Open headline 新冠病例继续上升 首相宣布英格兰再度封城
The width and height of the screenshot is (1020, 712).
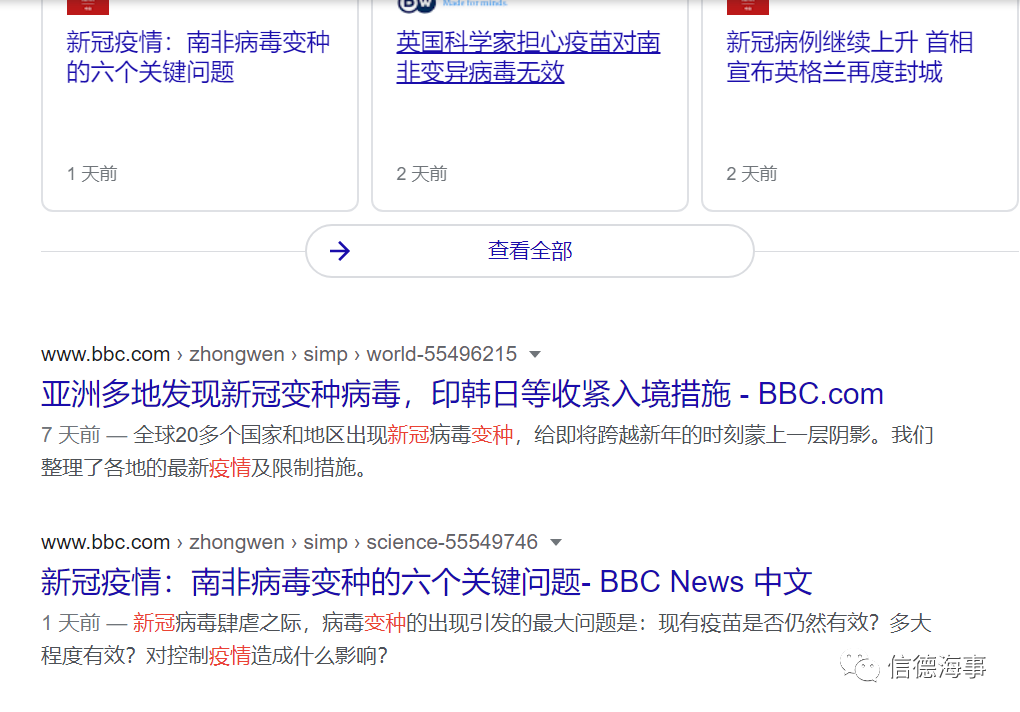pos(849,58)
